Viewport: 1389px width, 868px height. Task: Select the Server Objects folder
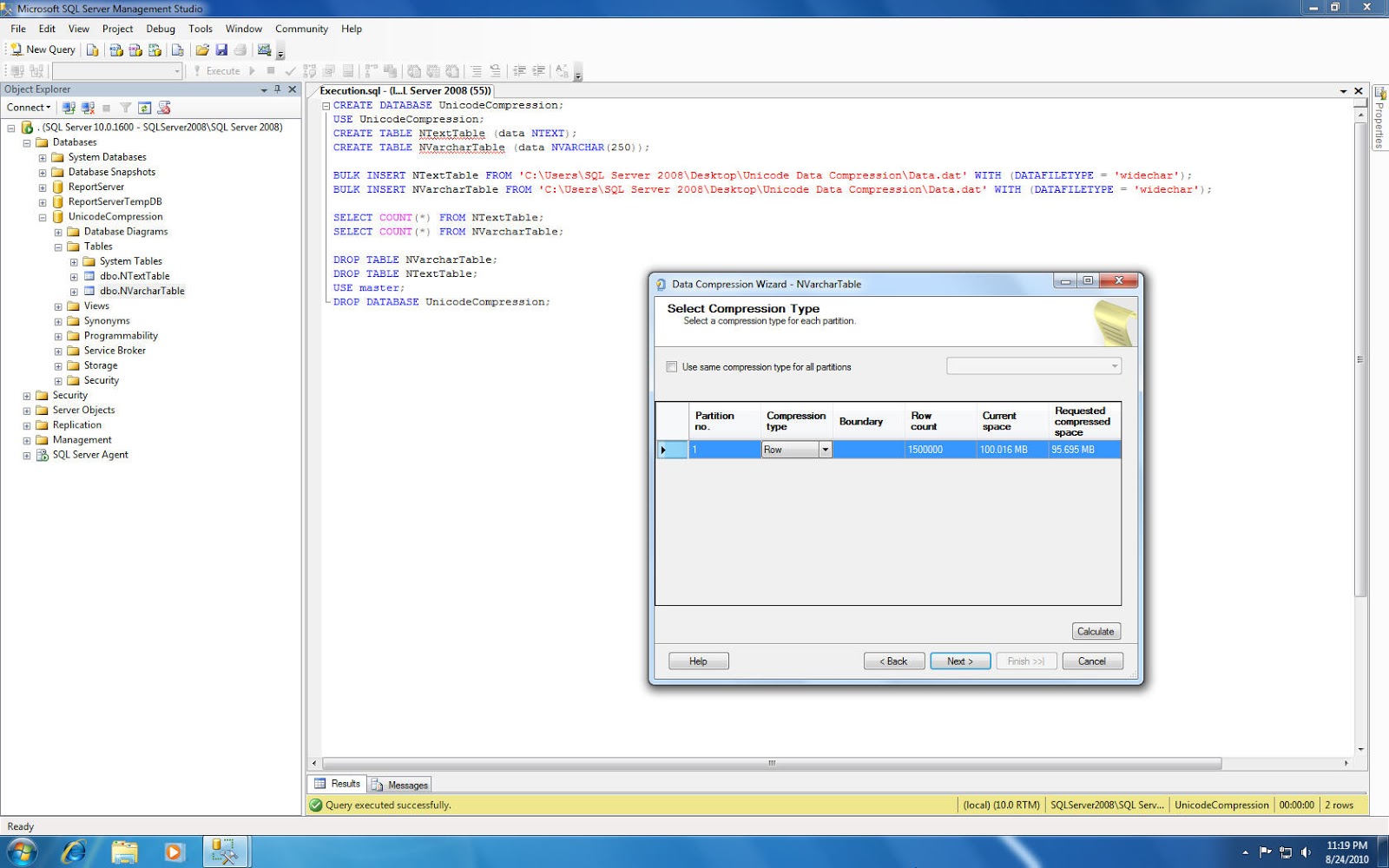click(x=83, y=411)
